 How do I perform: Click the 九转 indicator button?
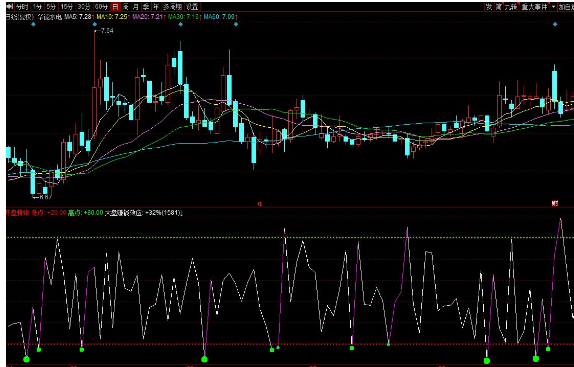coord(511,7)
